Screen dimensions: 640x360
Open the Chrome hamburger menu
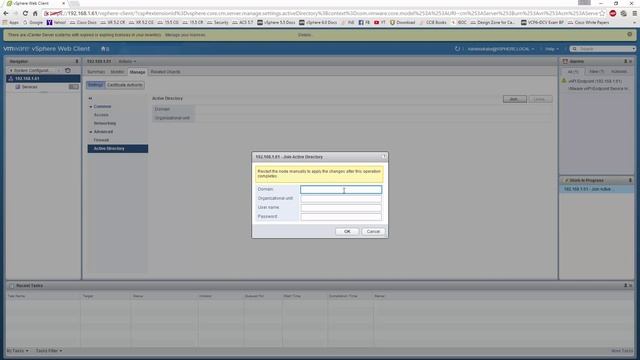pos(635,13)
